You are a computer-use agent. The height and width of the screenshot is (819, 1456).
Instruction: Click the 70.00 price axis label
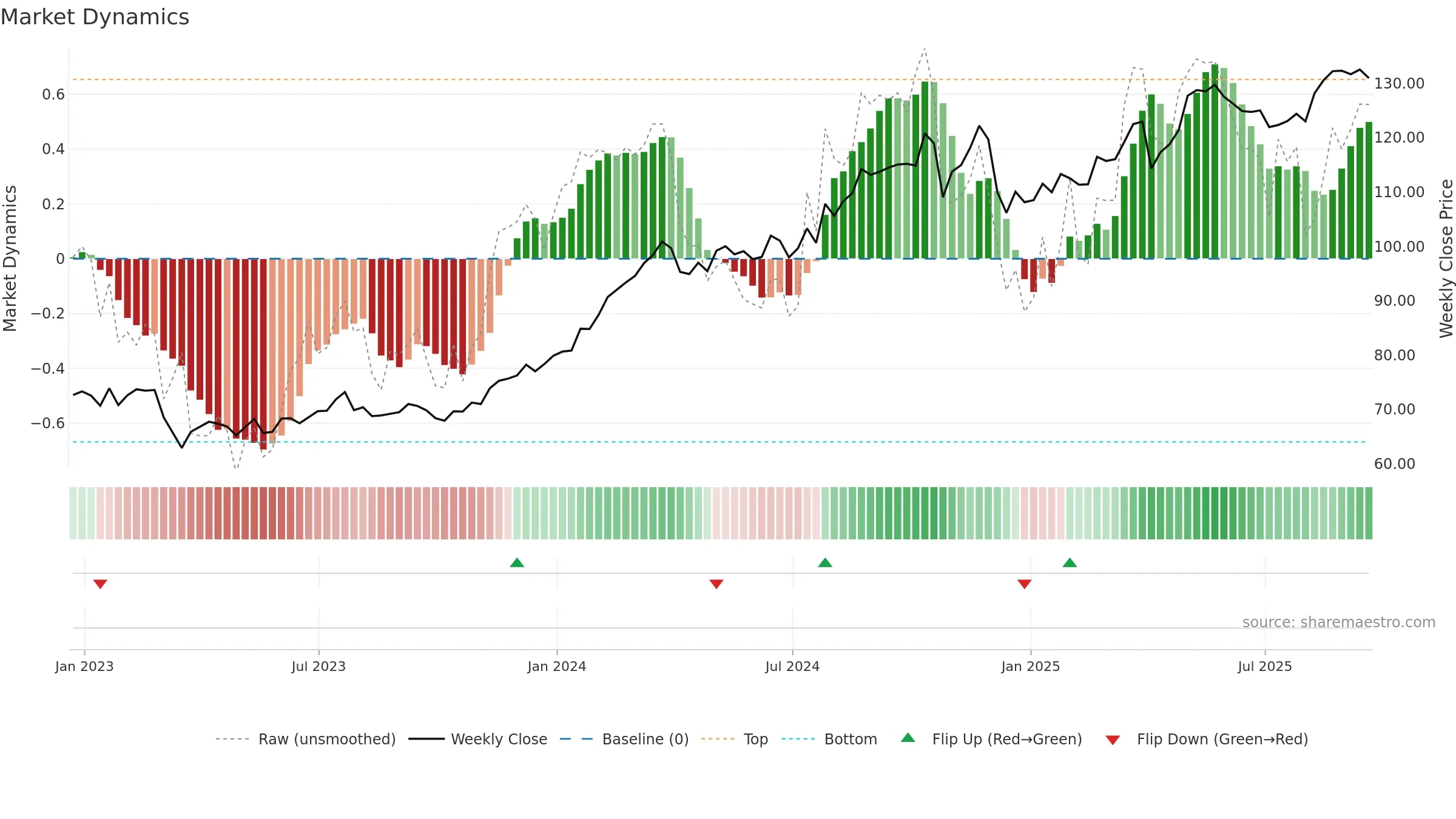coord(1395,409)
